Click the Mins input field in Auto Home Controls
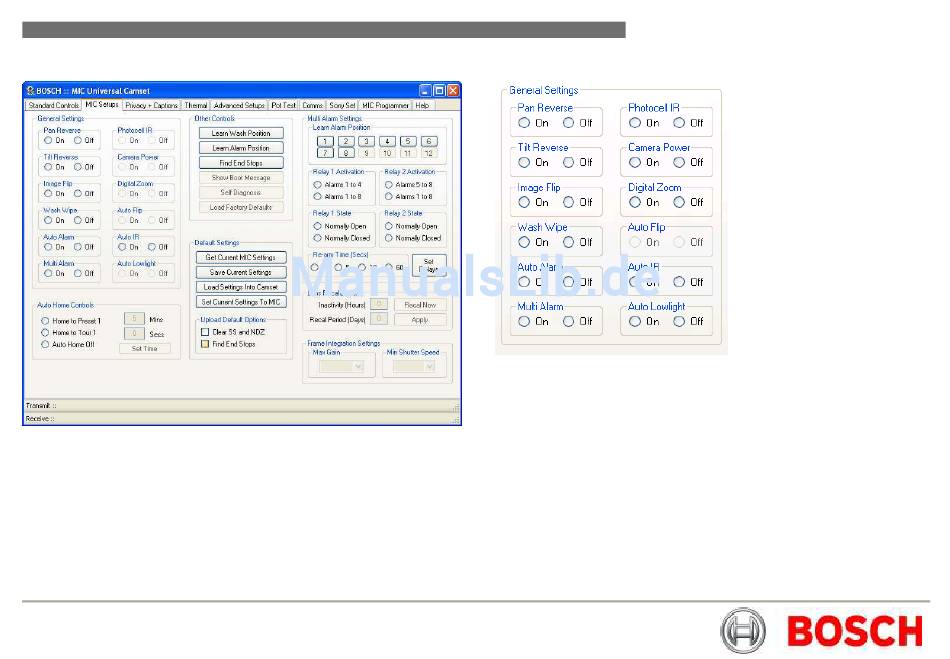This screenshot has width=950, height=659. click(134, 319)
